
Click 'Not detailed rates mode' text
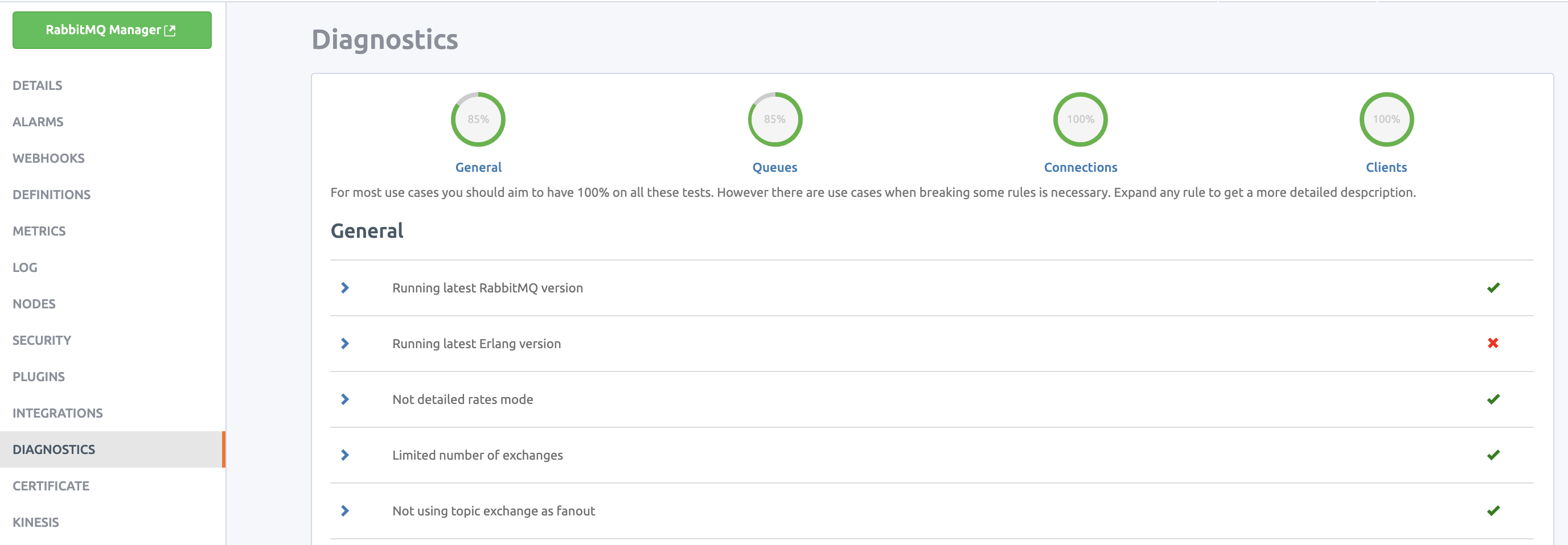[463, 399]
